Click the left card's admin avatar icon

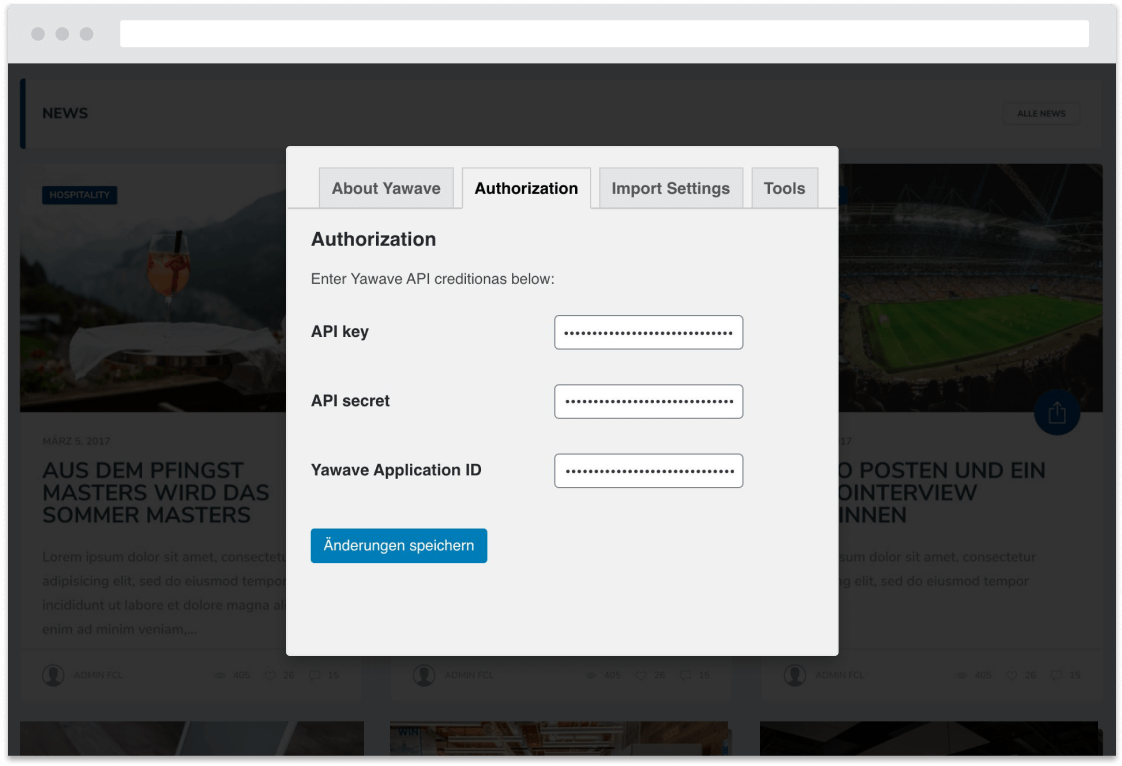[x=53, y=675]
